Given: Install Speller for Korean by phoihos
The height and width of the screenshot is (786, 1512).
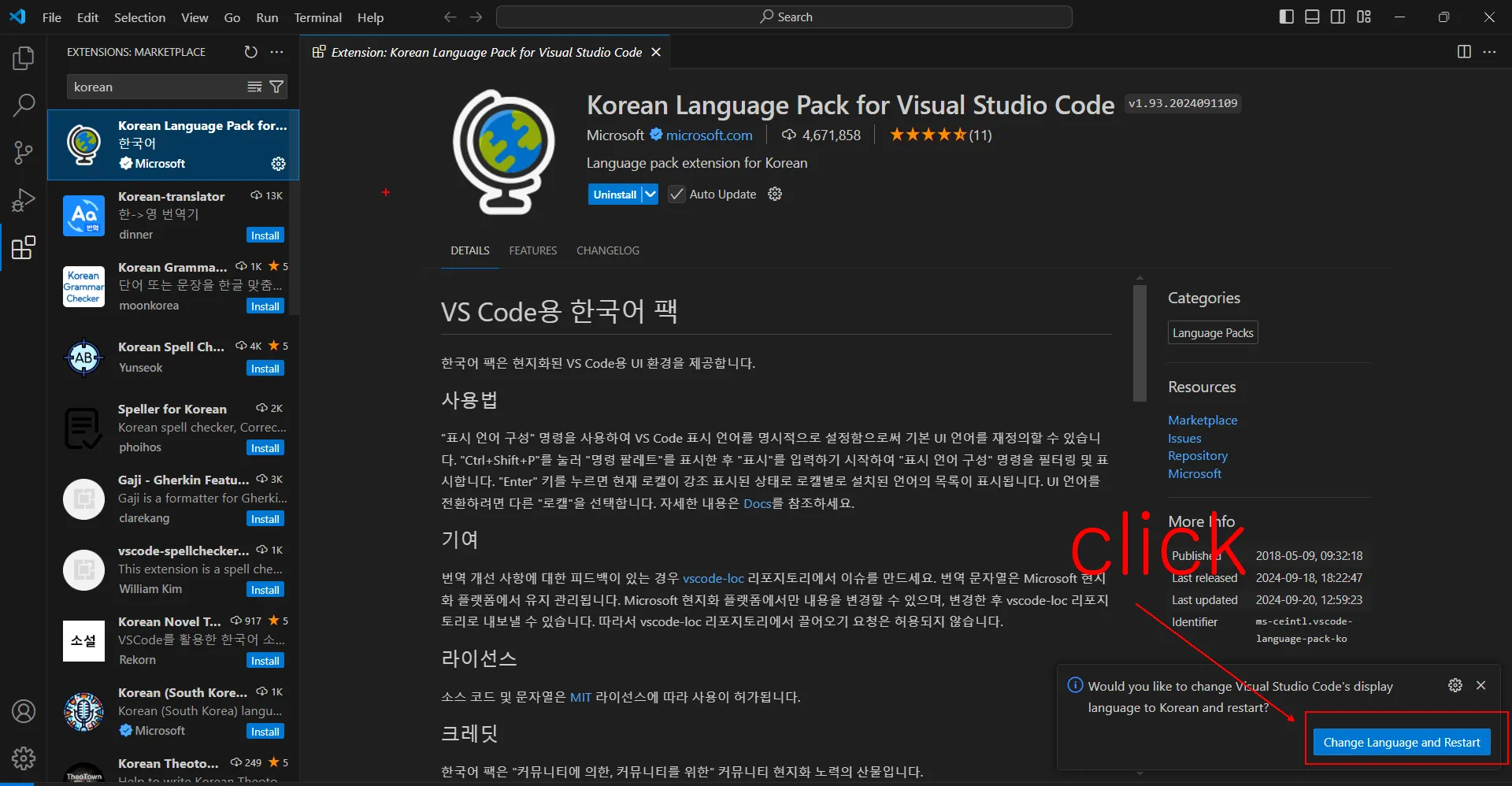Looking at the screenshot, I should pyautogui.click(x=265, y=448).
